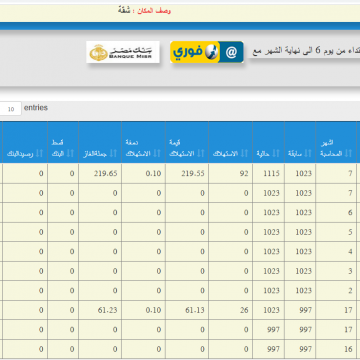Sort by دمغة الاستهلاك column arrows
Viewport: 360px width, 360px height.
(x=157, y=153)
